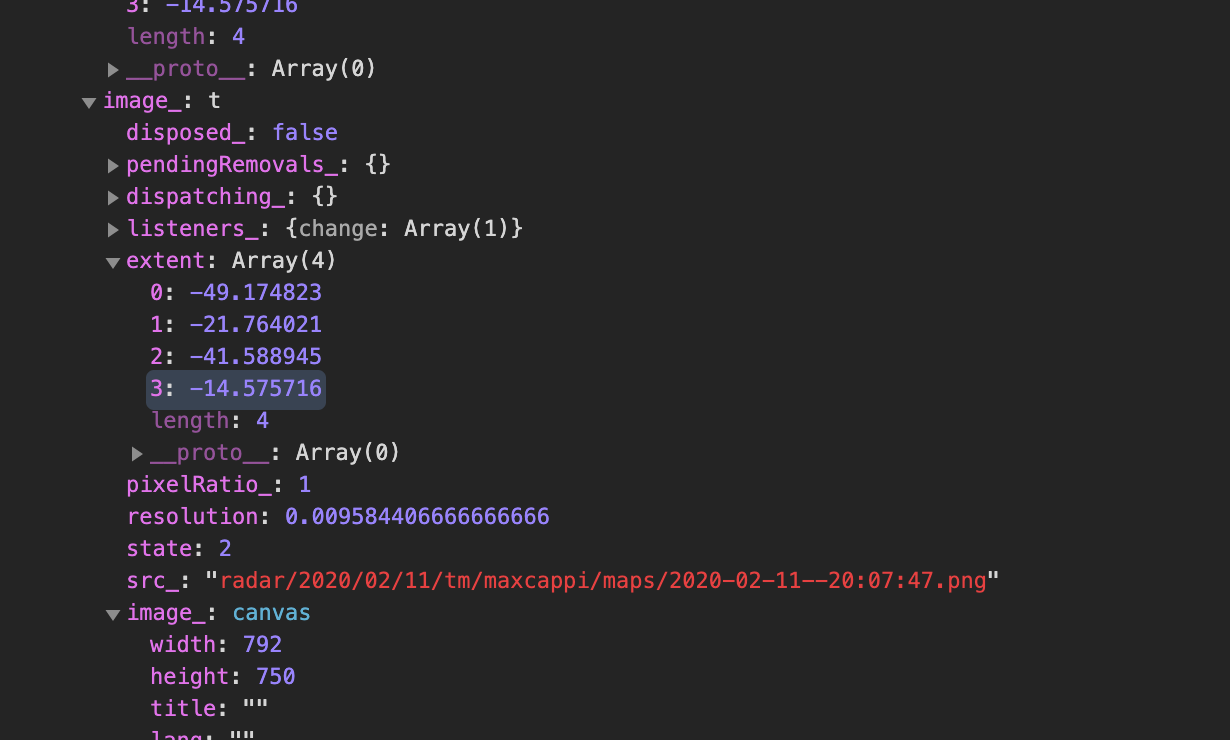1230x740 pixels.
Task: Select the disposed_: false property
Action: 232,133
